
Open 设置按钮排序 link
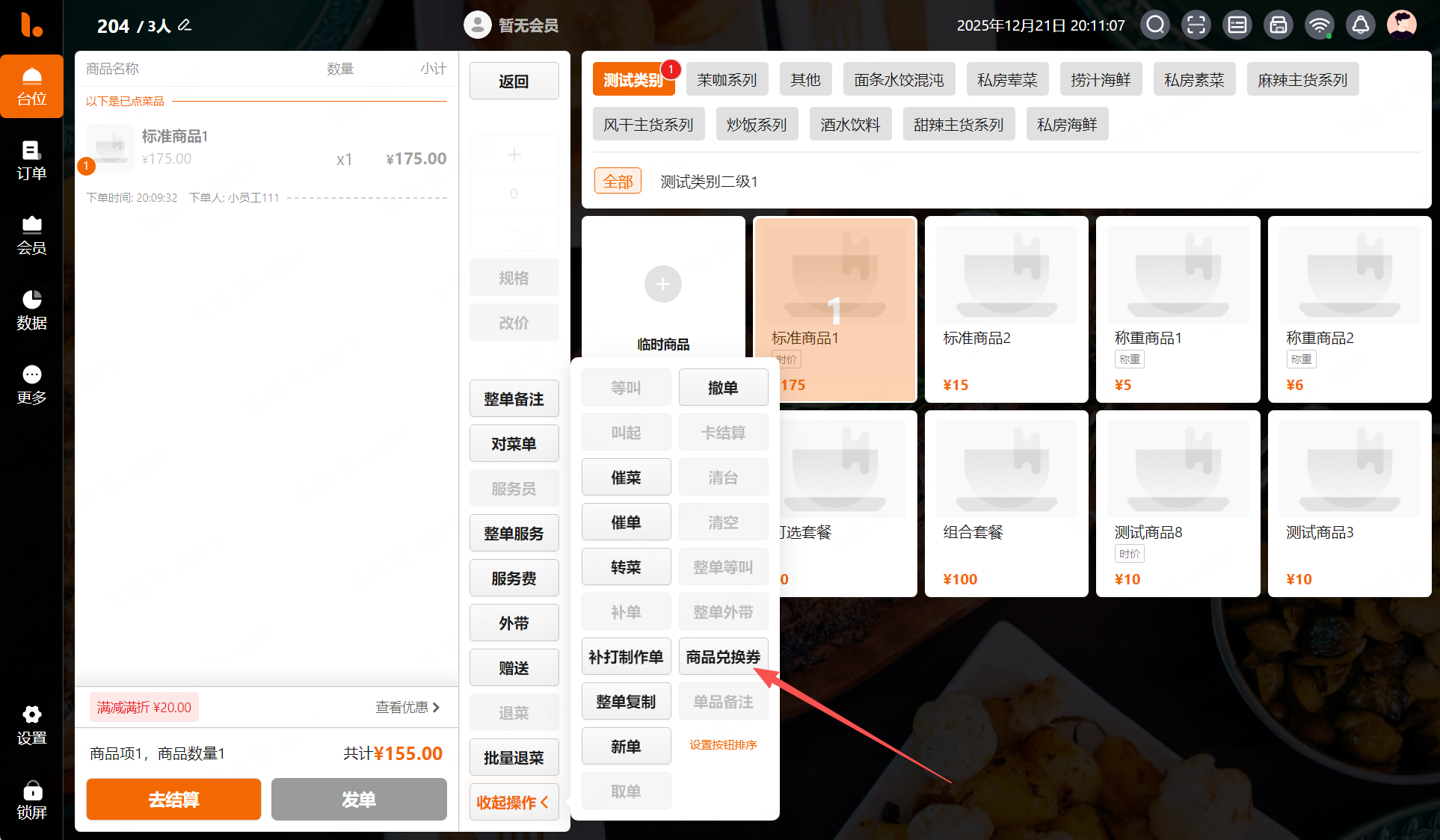pos(723,745)
